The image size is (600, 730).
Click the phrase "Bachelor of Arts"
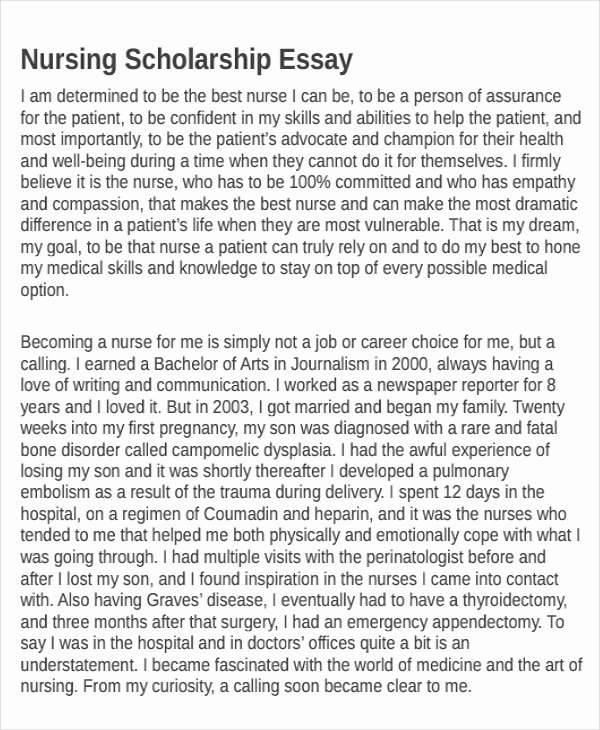click(x=205, y=364)
